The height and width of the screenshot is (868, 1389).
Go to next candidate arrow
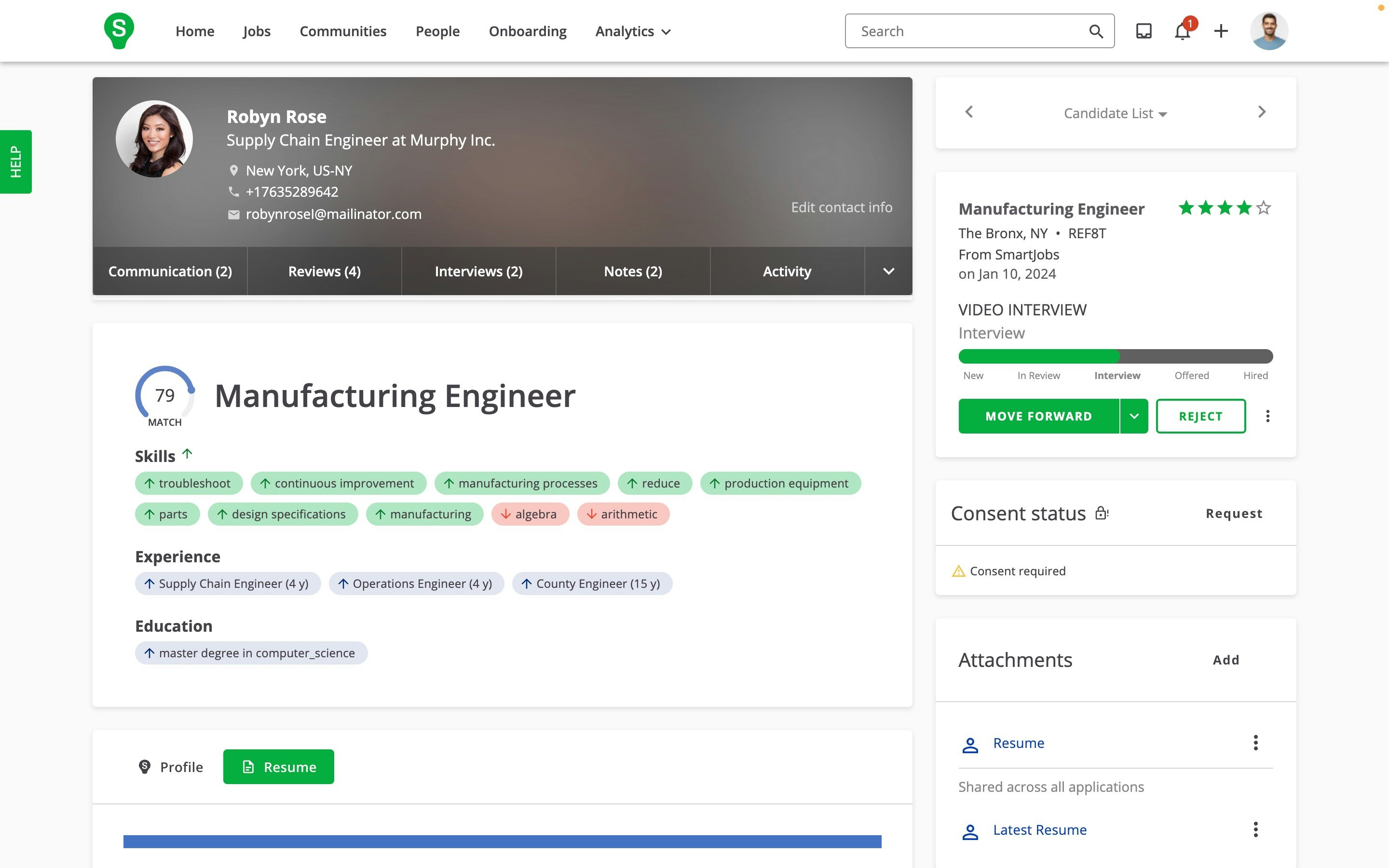pyautogui.click(x=1262, y=112)
